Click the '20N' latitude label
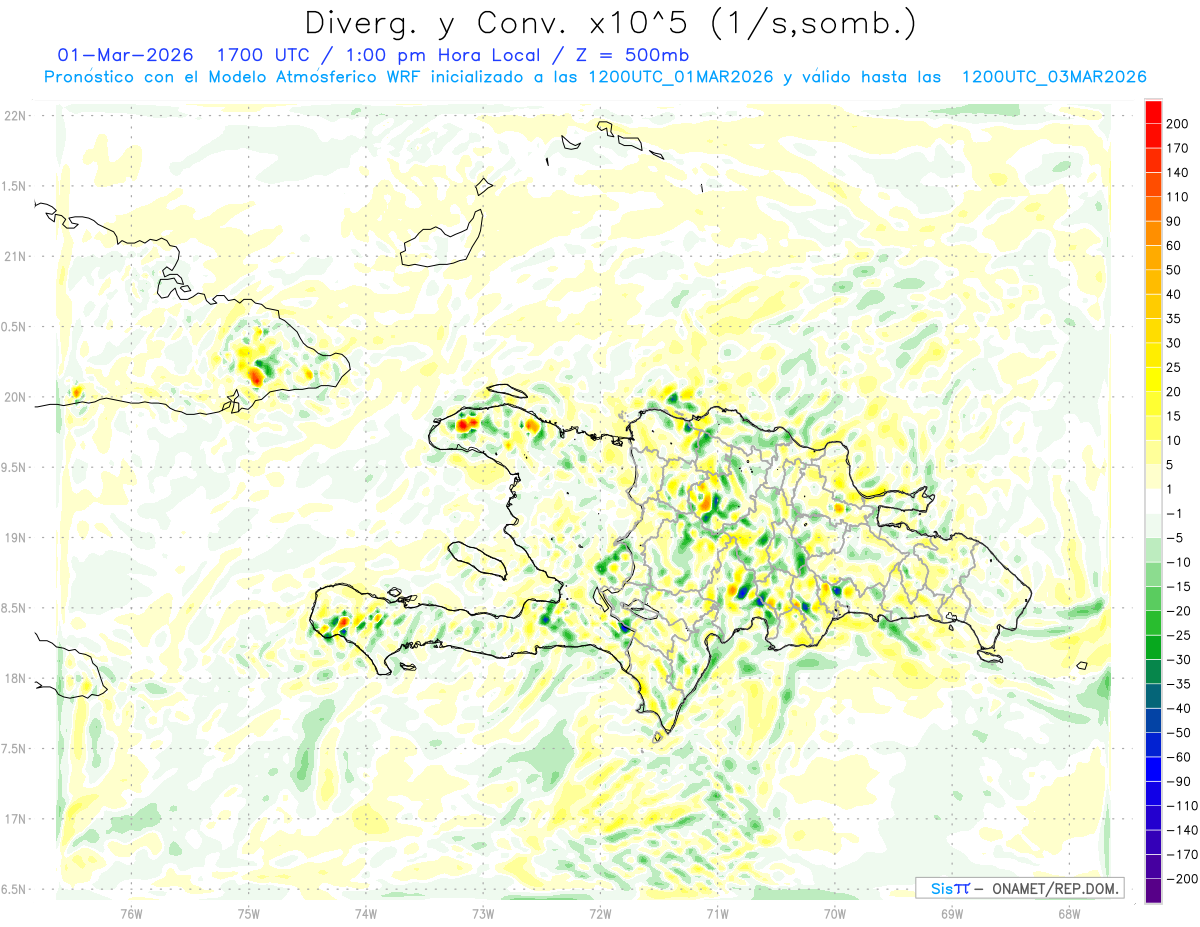The image size is (1200, 927). (x=14, y=397)
